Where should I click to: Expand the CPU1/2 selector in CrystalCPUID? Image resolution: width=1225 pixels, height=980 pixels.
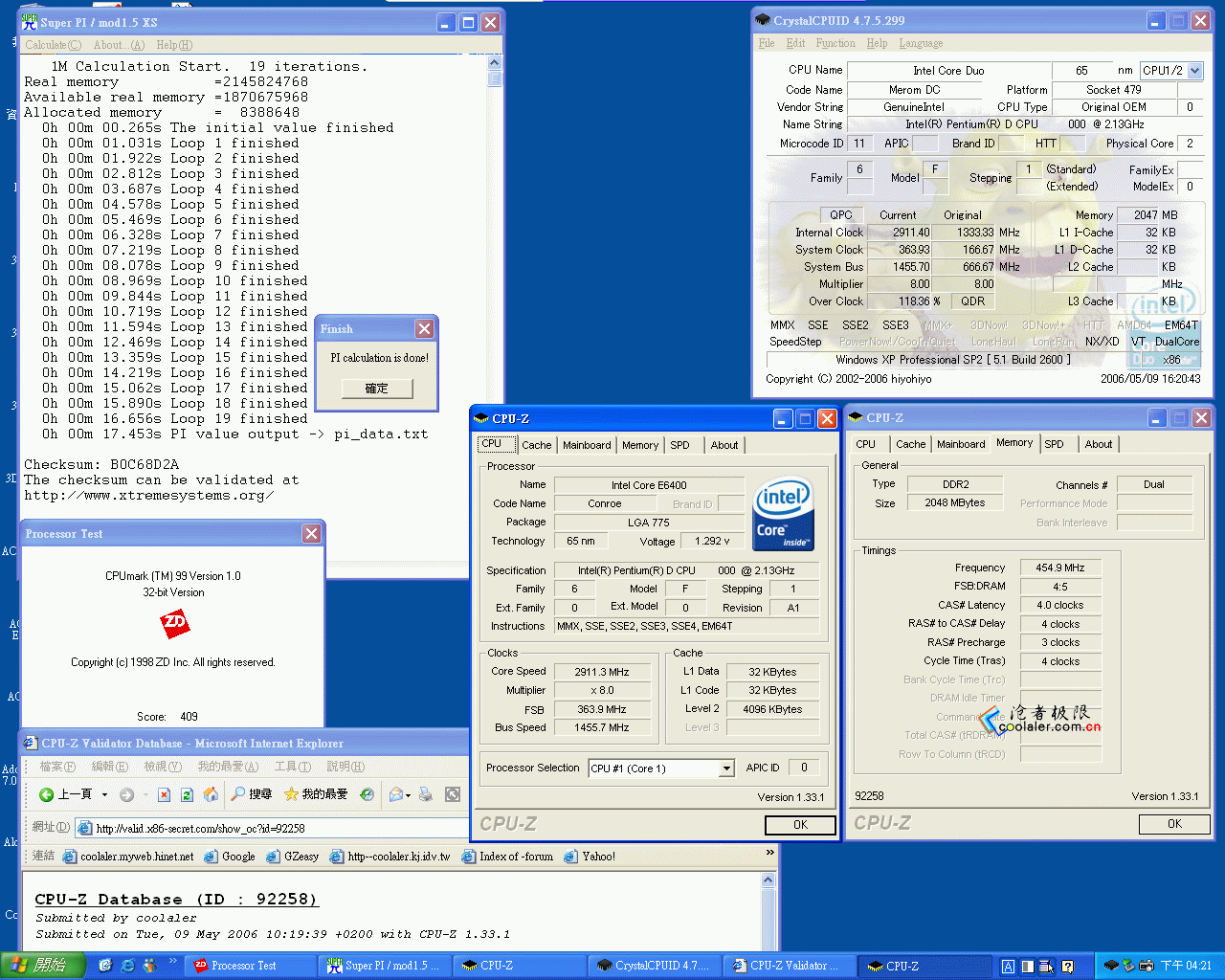coord(1194,71)
